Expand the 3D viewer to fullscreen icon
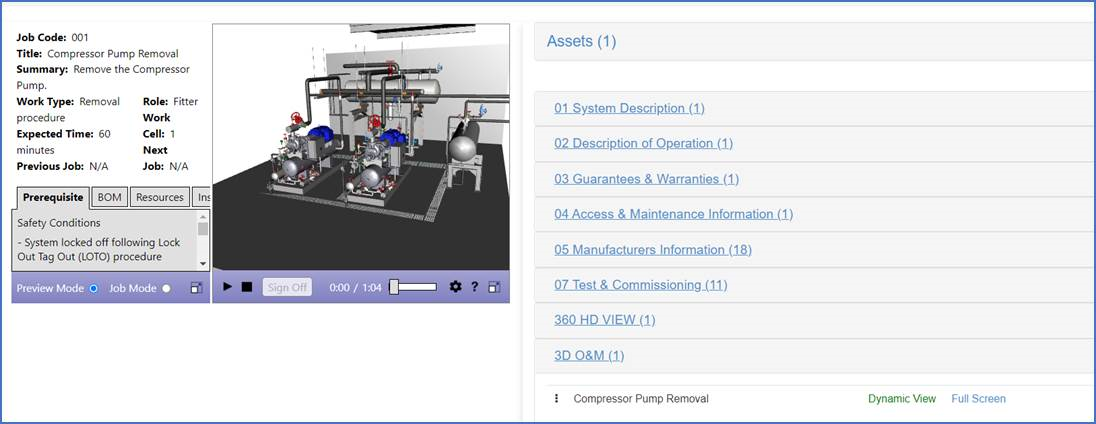The width and height of the screenshot is (1096, 424). click(x=494, y=287)
